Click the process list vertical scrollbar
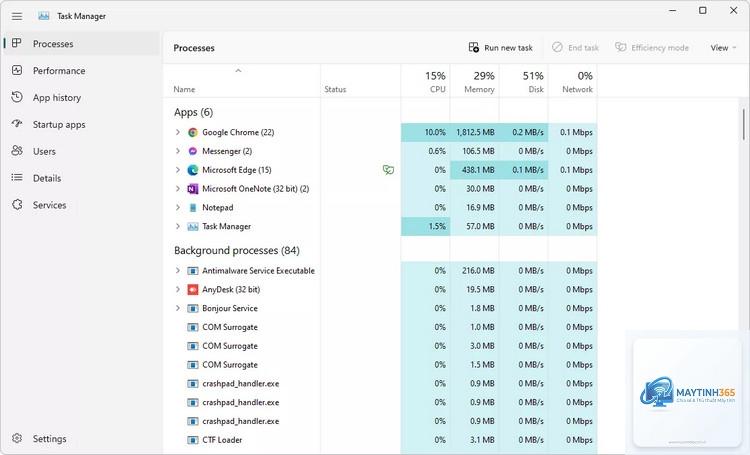Image resolution: width=750 pixels, height=455 pixels. 744,122
